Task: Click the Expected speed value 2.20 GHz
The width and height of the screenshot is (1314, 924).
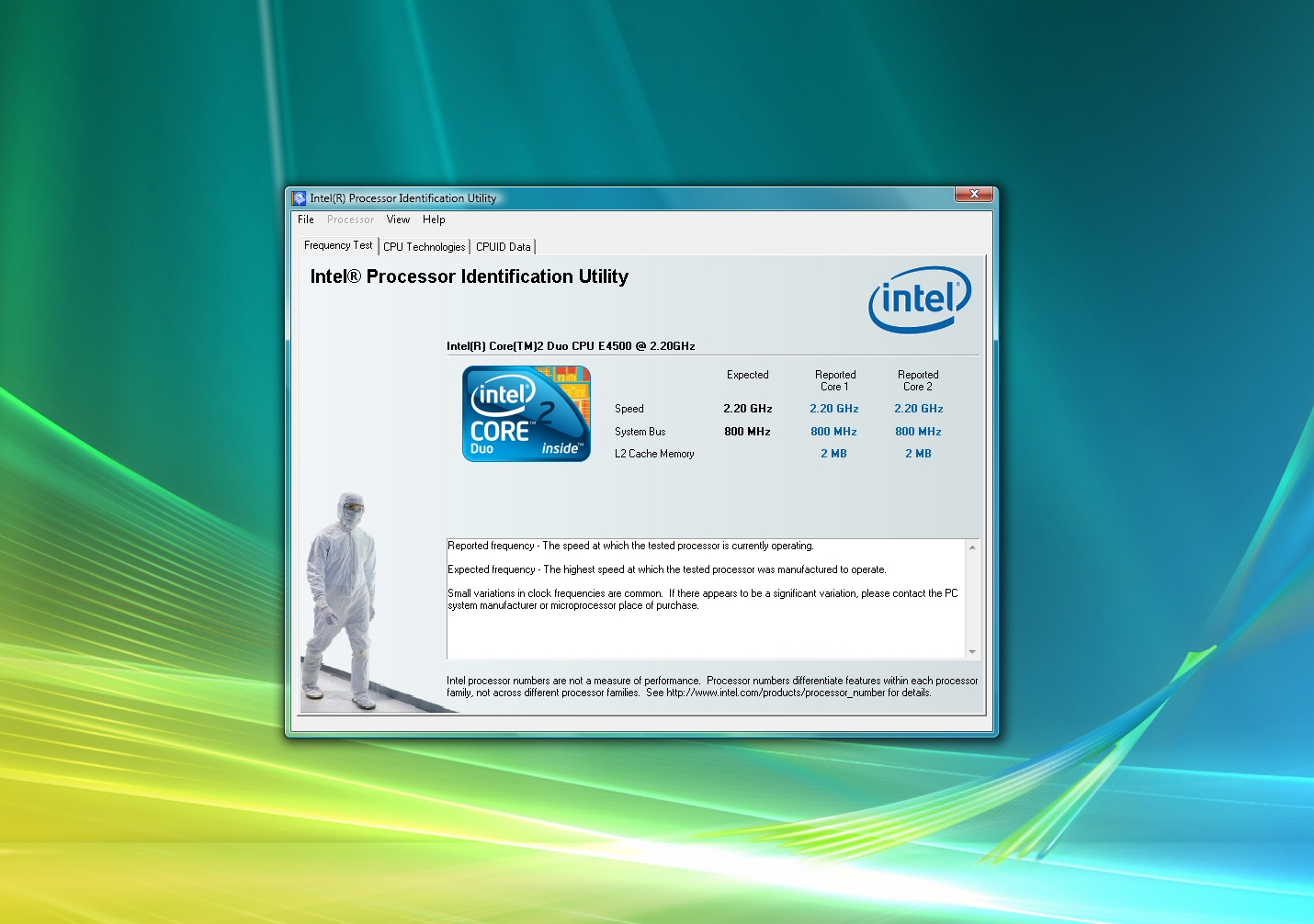Action: click(x=748, y=409)
